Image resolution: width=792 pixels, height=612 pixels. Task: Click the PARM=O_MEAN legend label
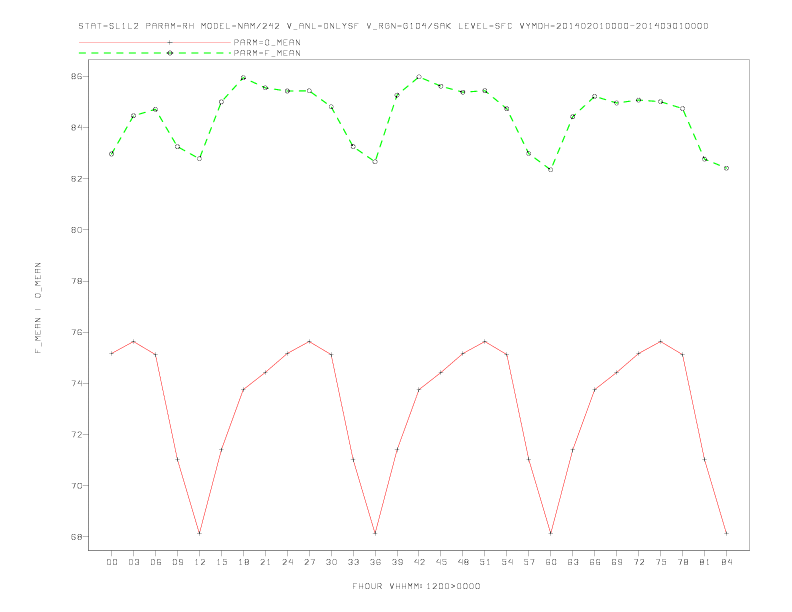tap(267, 42)
